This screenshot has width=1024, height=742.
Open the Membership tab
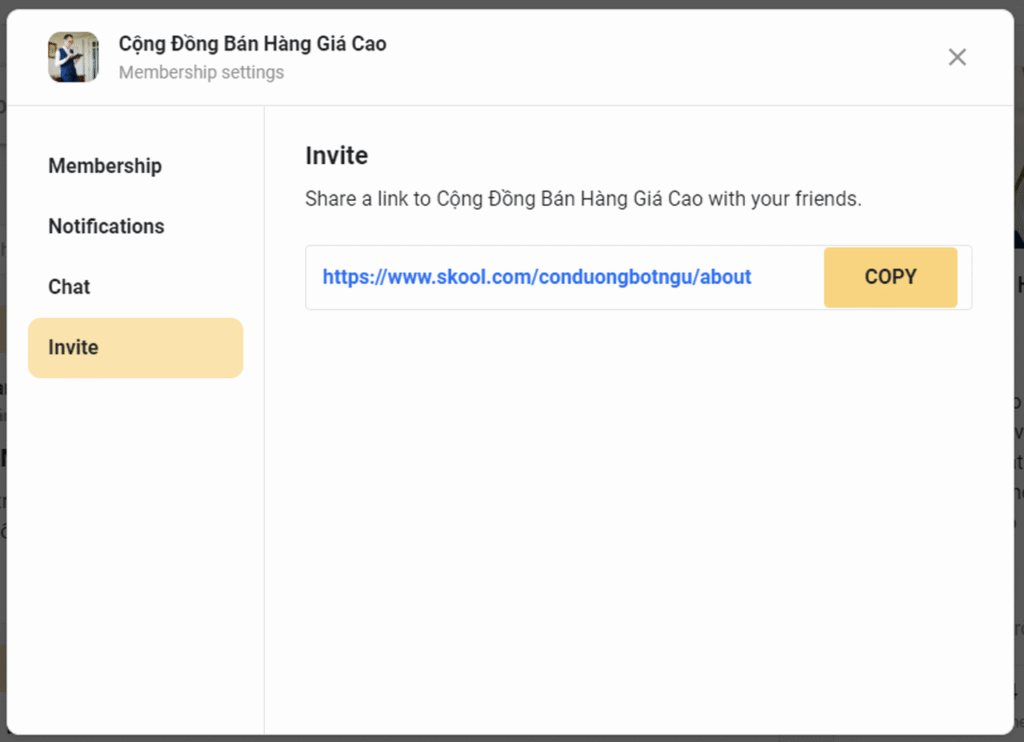(x=135, y=166)
